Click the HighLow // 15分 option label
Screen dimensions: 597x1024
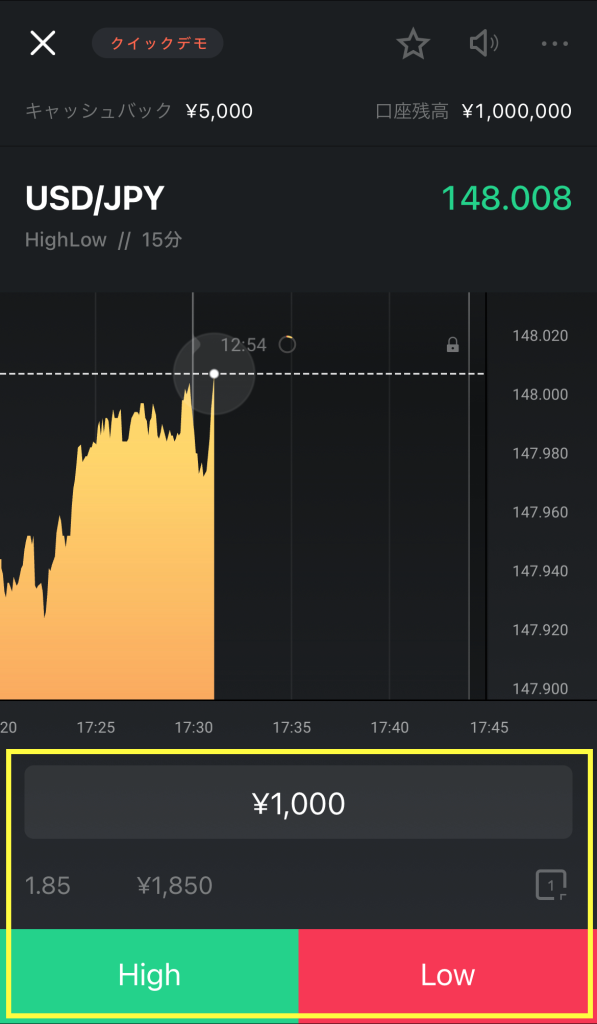click(103, 240)
